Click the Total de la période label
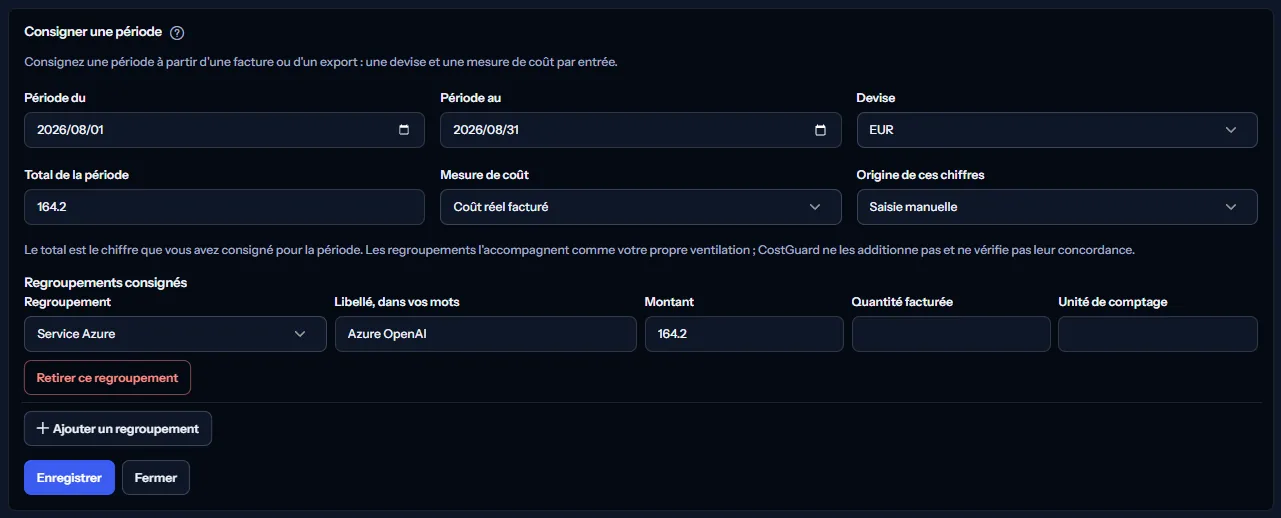The image size is (1281, 518). (x=77, y=175)
